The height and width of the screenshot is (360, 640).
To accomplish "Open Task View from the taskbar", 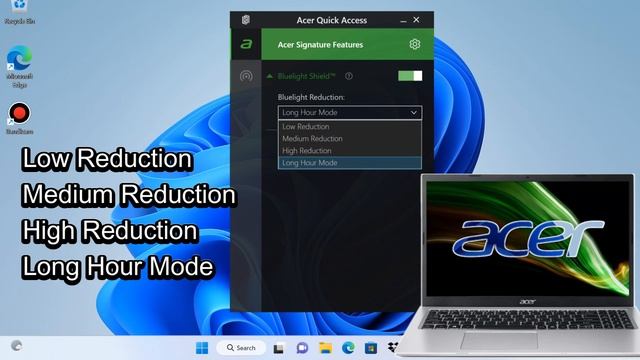I will click(278, 348).
